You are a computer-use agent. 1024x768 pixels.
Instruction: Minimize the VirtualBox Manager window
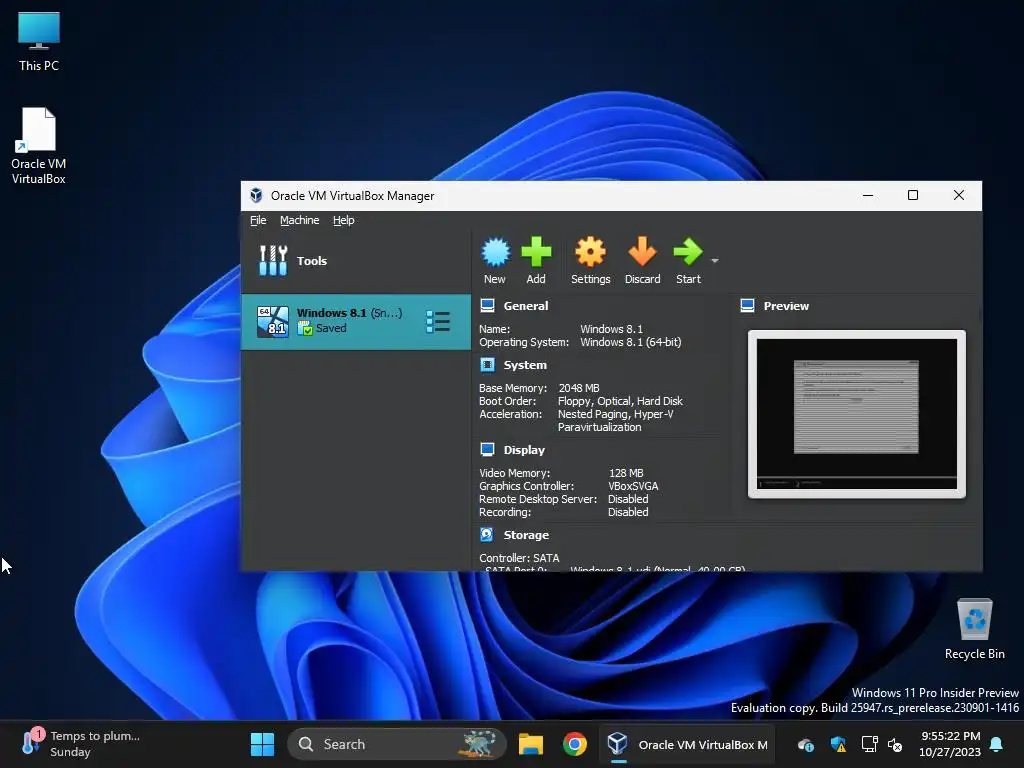click(x=868, y=195)
